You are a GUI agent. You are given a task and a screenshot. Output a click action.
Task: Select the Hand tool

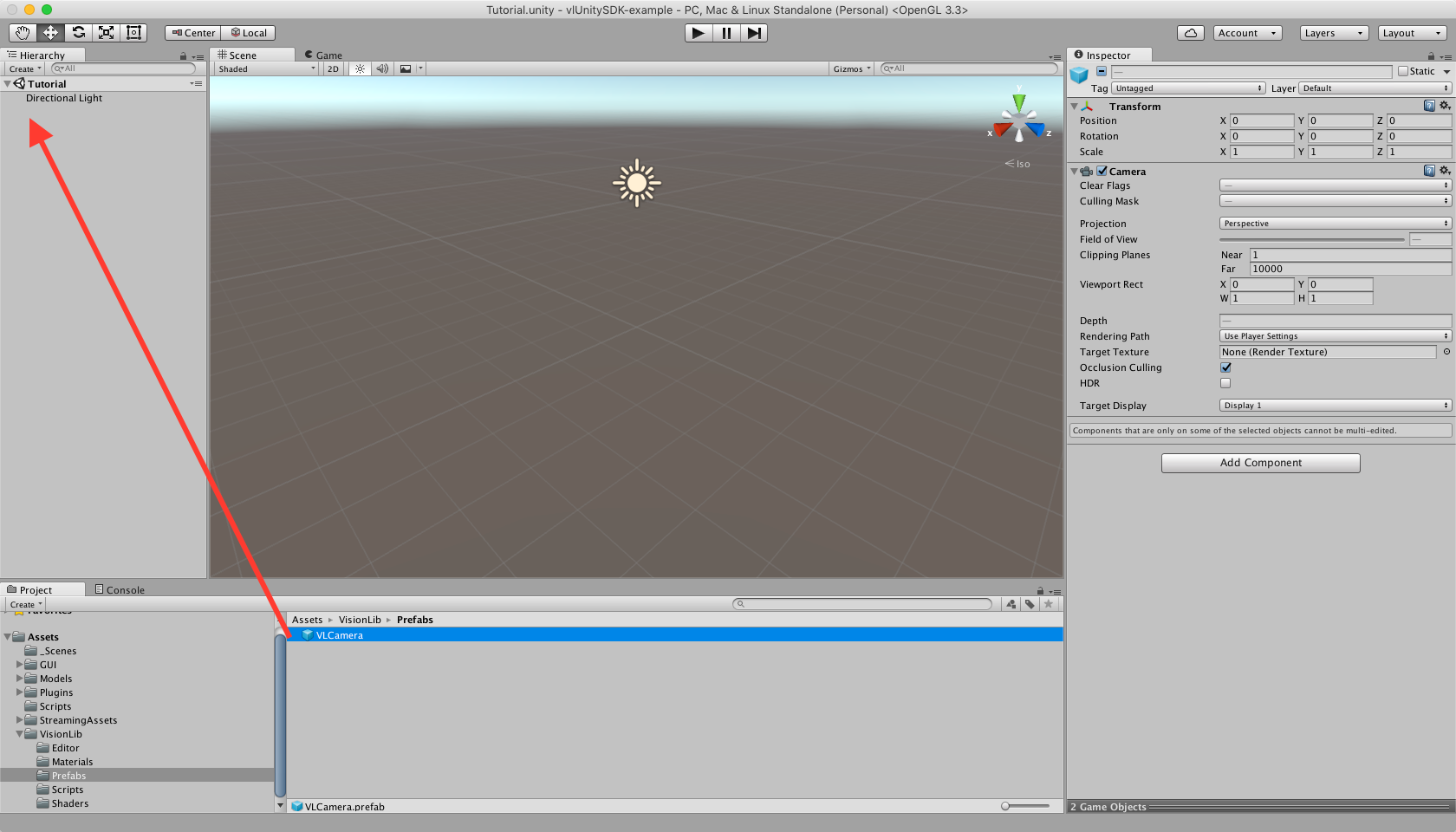pyautogui.click(x=23, y=33)
